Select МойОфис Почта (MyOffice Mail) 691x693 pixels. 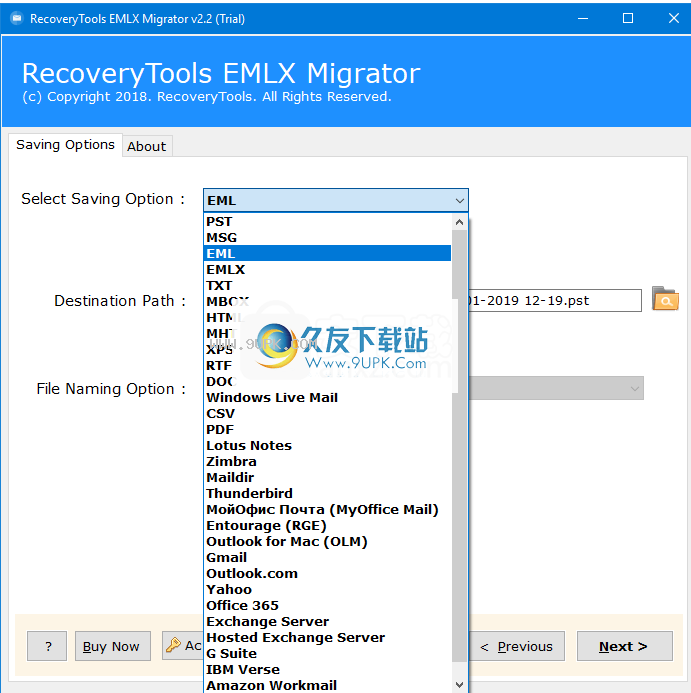[328, 509]
